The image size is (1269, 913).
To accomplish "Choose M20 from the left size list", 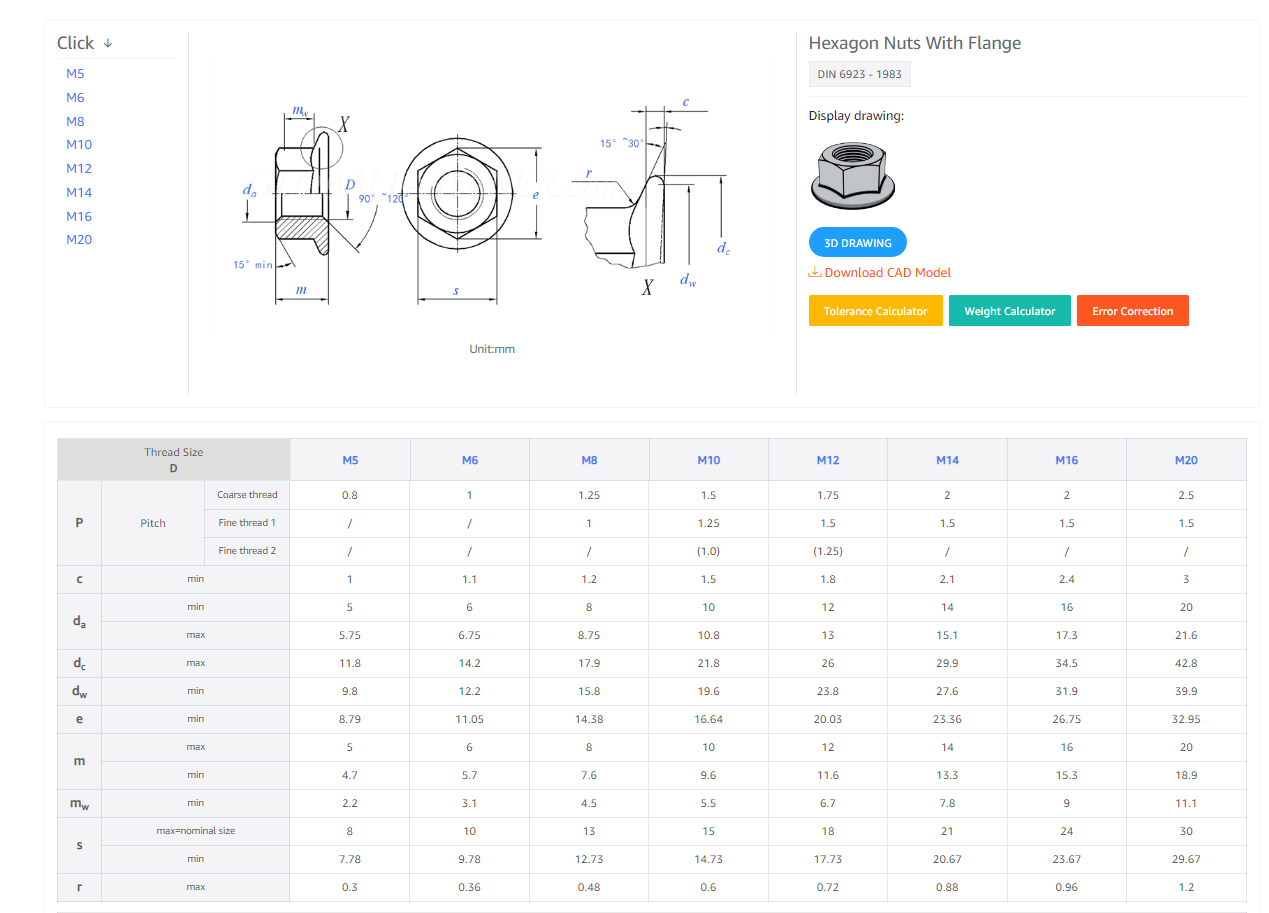I will tap(79, 240).
